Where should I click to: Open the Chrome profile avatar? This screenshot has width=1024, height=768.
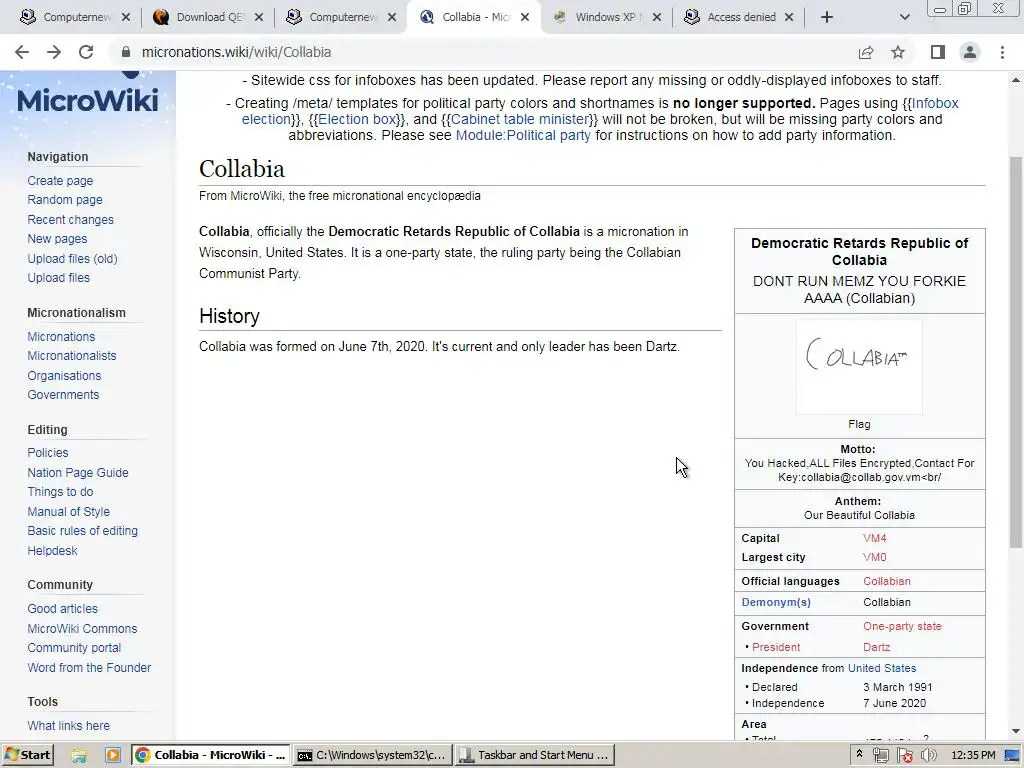coord(970,52)
